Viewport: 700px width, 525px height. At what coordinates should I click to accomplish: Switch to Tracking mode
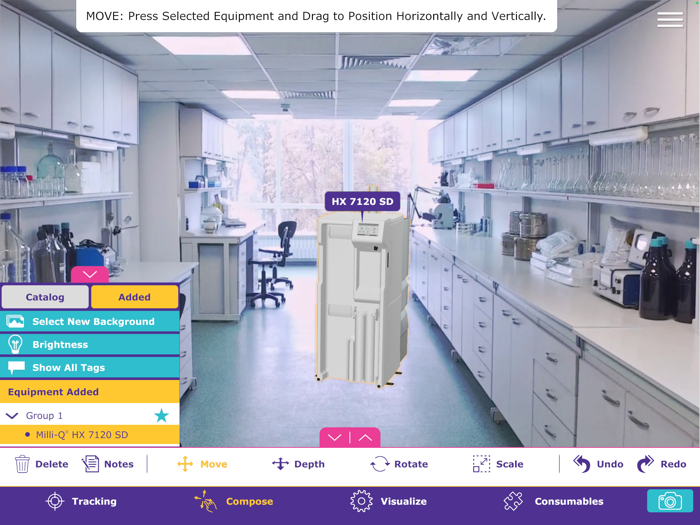(x=81, y=501)
